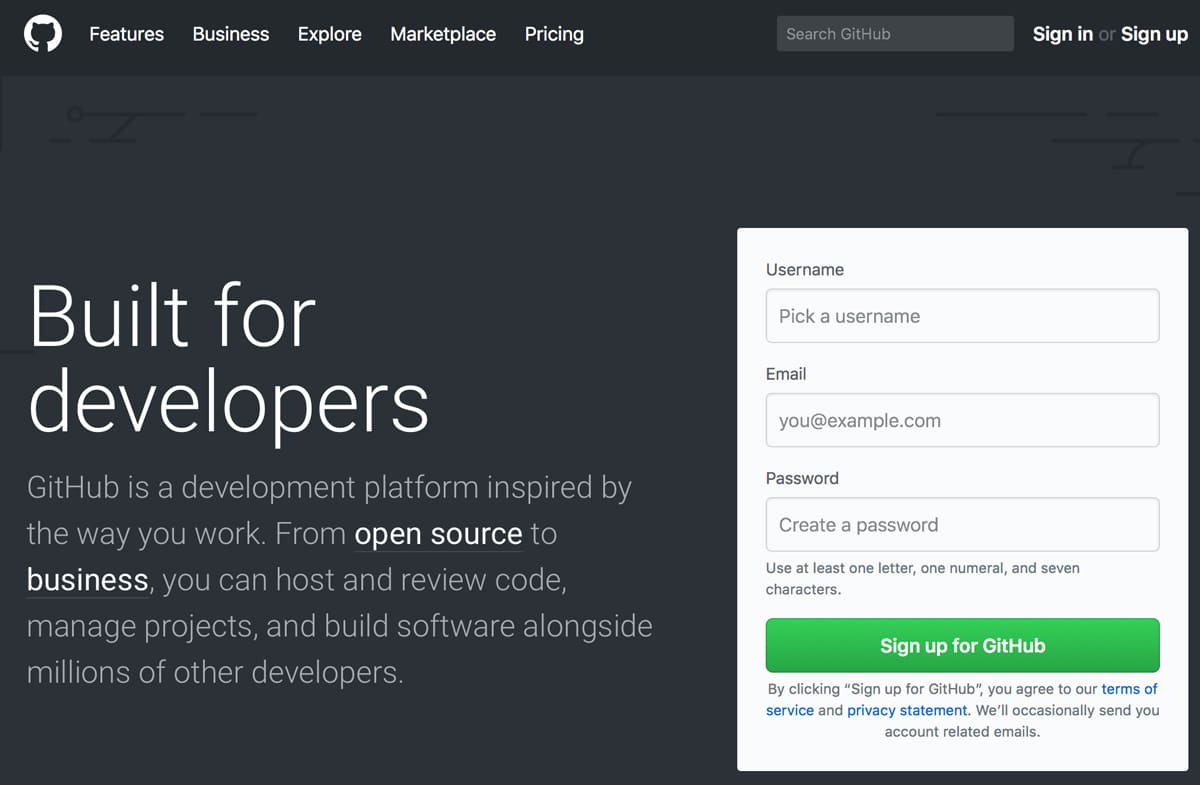Viewport: 1200px width, 785px height.
Task: Click the Sign up header link
Action: click(x=1154, y=34)
